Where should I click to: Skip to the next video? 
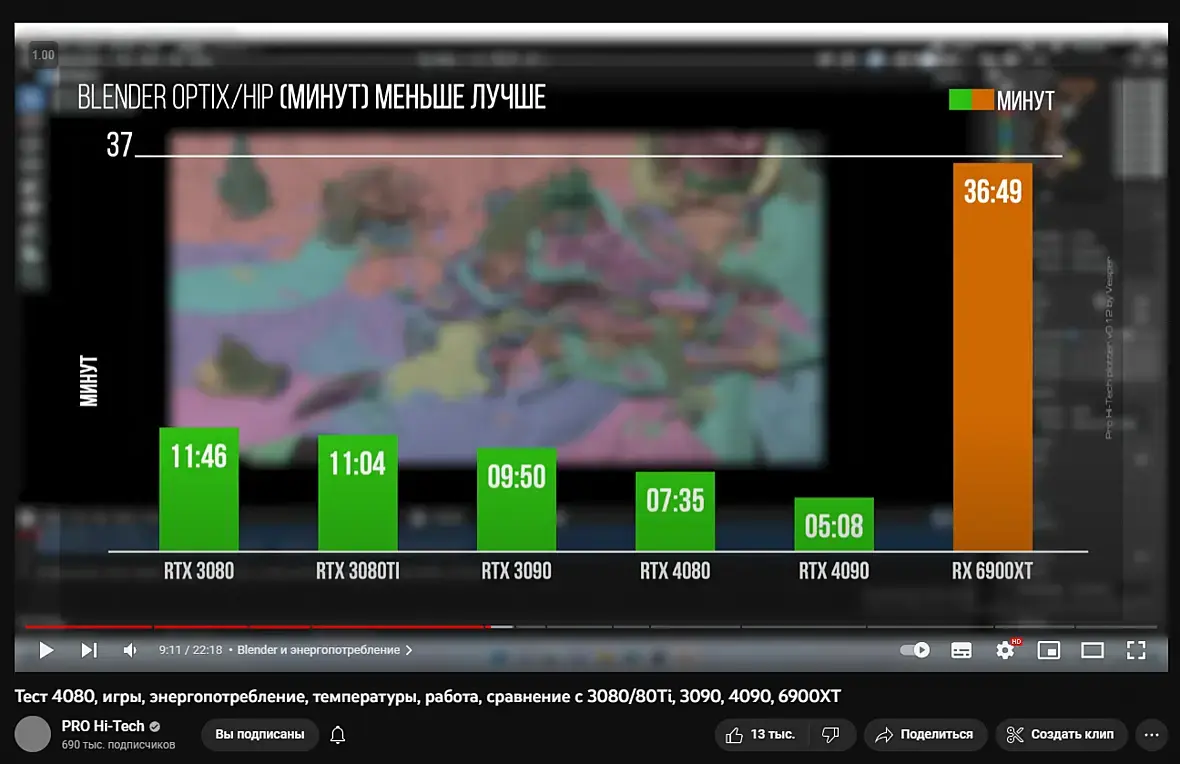tap(89, 650)
